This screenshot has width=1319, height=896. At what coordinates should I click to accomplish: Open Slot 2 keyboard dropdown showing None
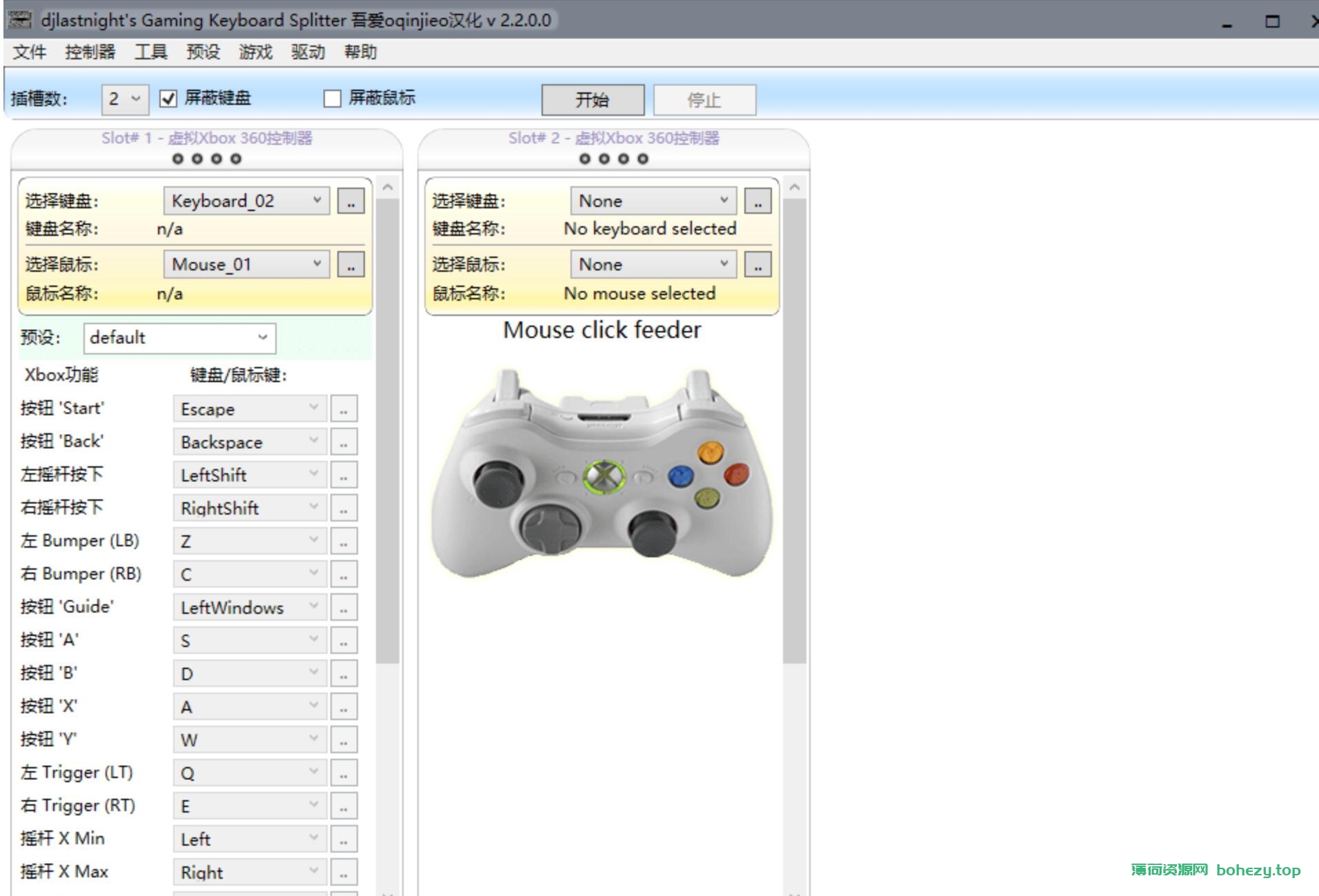(x=653, y=201)
